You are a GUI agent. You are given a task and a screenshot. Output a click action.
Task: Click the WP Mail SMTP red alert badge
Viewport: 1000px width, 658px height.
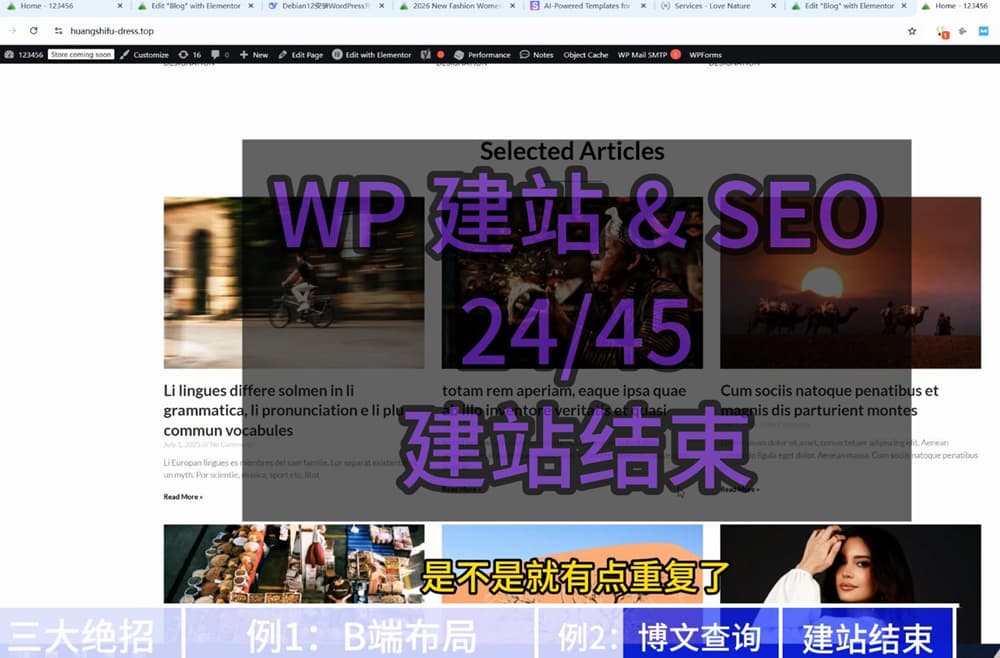coord(675,55)
